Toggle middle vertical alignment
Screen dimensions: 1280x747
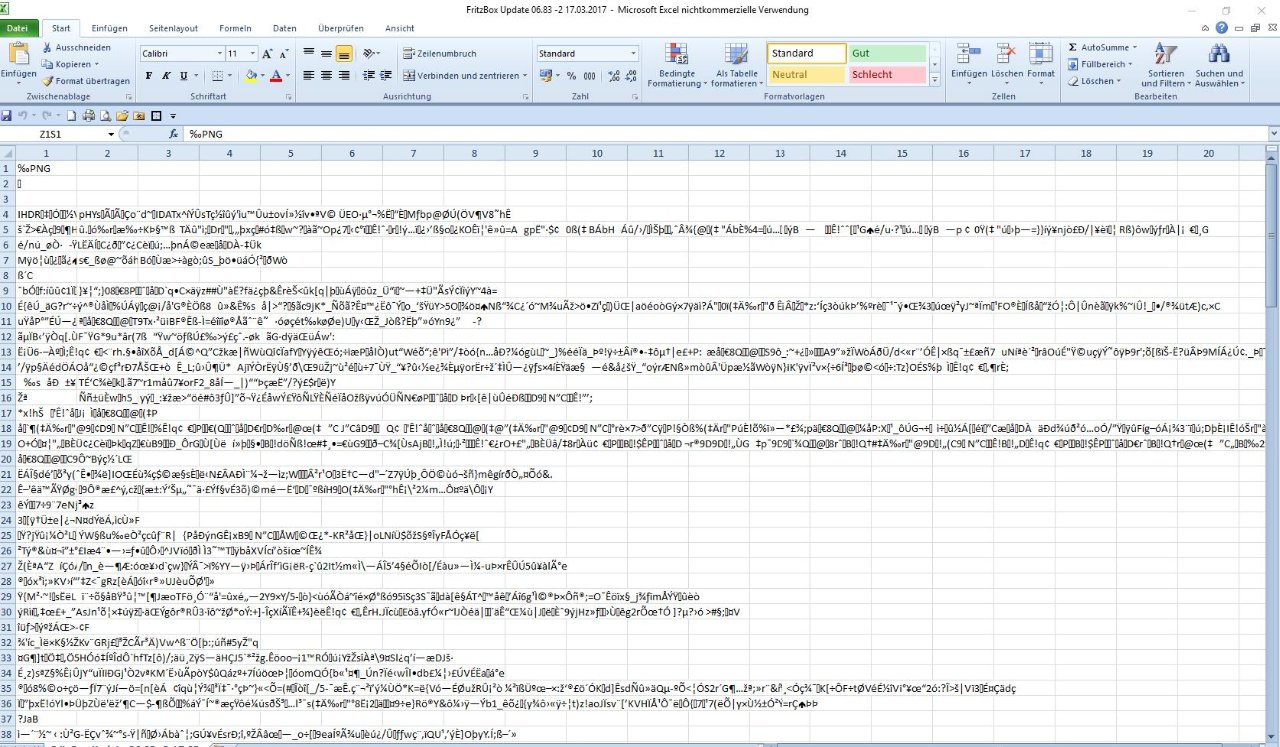(326, 53)
